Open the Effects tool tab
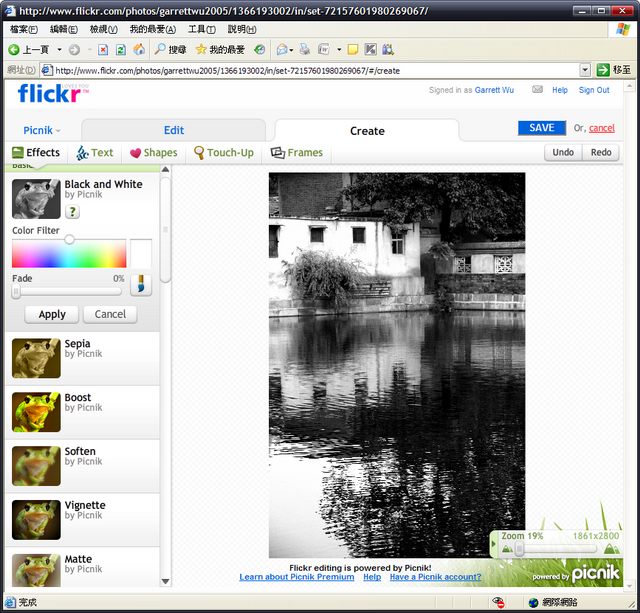640x613 pixels. (x=36, y=153)
